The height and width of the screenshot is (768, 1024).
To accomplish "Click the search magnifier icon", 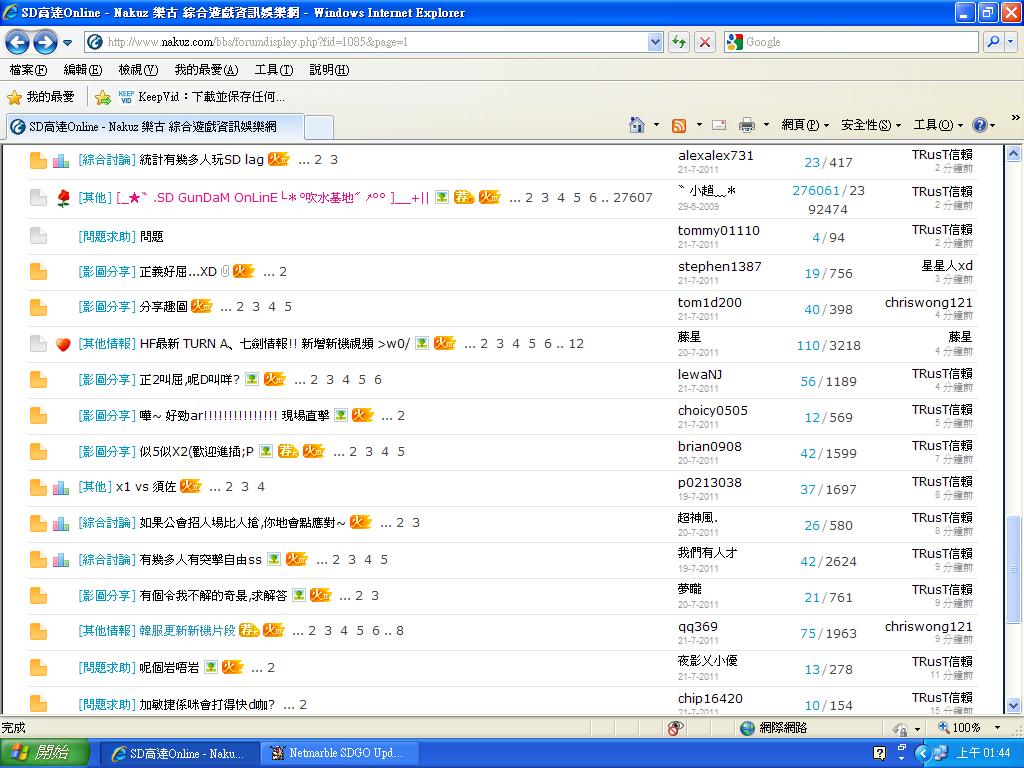I will coord(993,42).
